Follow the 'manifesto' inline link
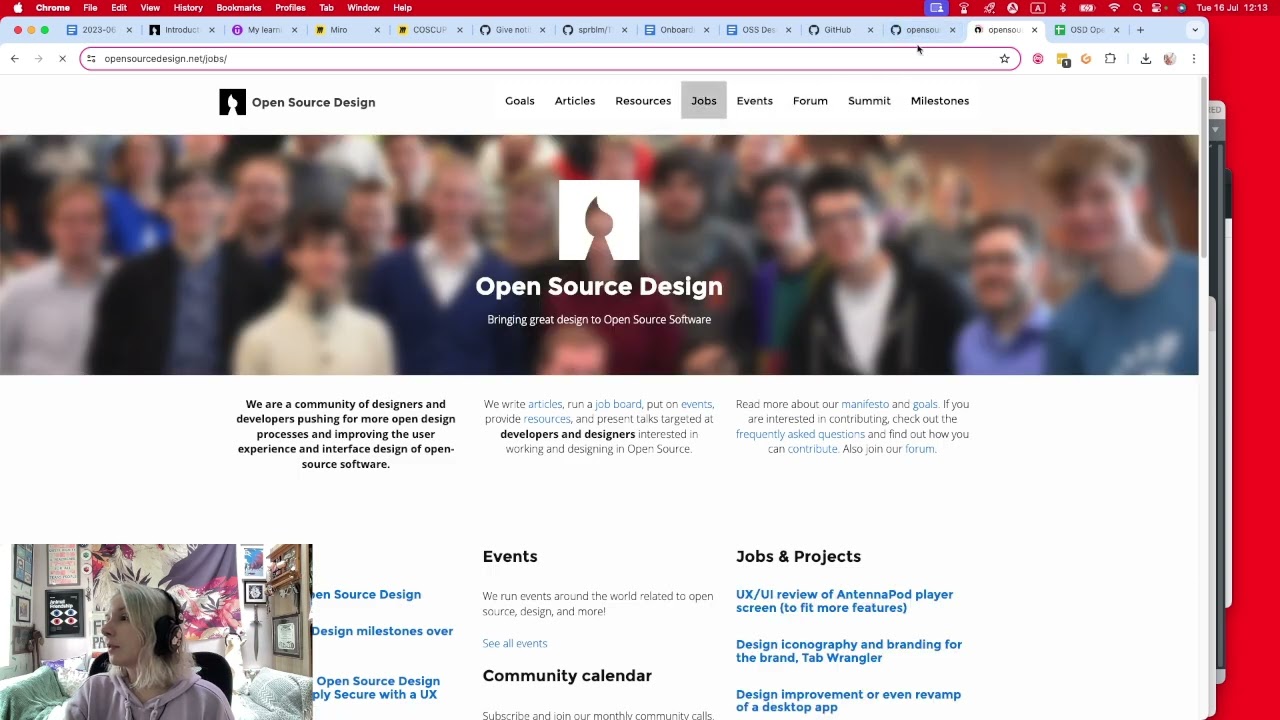 [865, 404]
